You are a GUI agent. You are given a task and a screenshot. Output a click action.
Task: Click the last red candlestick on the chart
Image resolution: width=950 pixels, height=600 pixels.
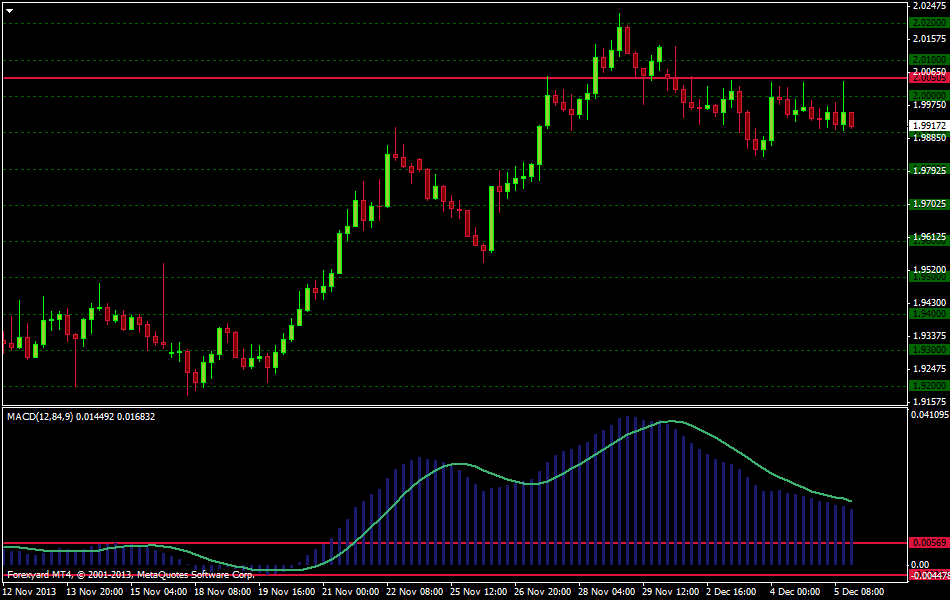(x=851, y=120)
